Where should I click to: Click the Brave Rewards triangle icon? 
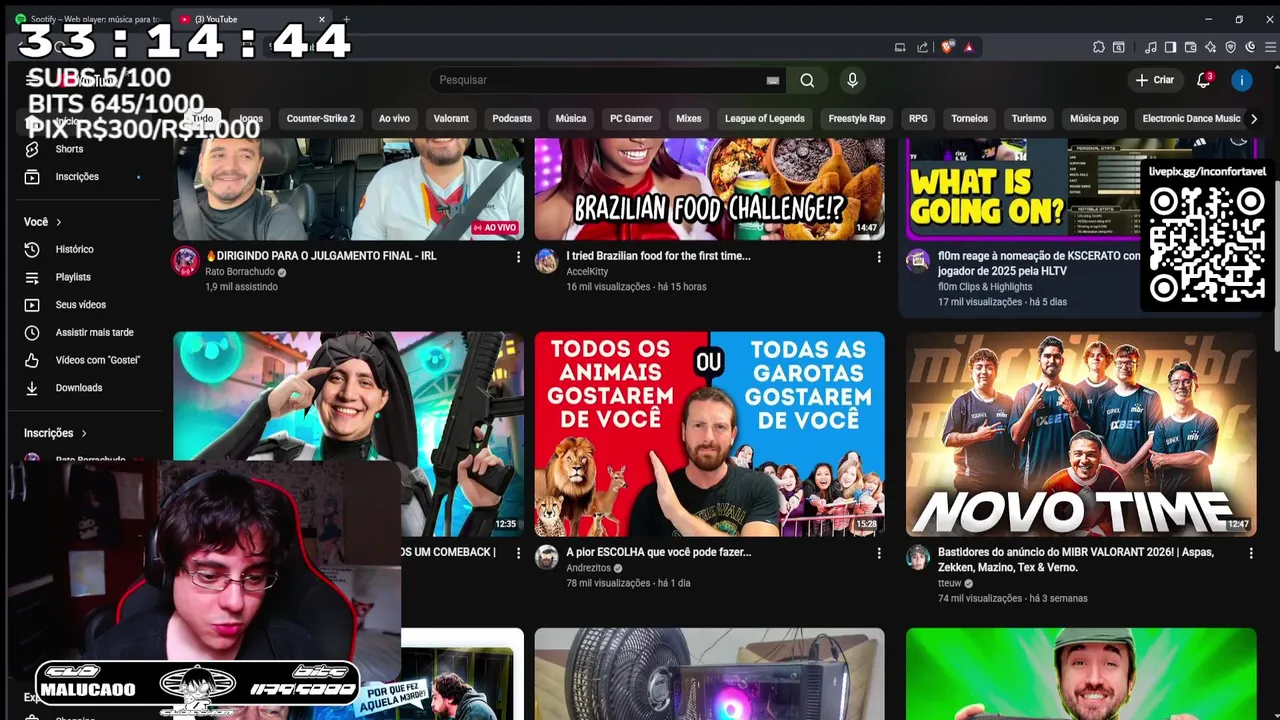[969, 47]
